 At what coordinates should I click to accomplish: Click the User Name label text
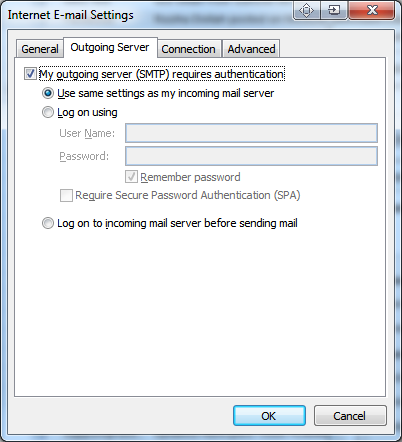pos(87,133)
